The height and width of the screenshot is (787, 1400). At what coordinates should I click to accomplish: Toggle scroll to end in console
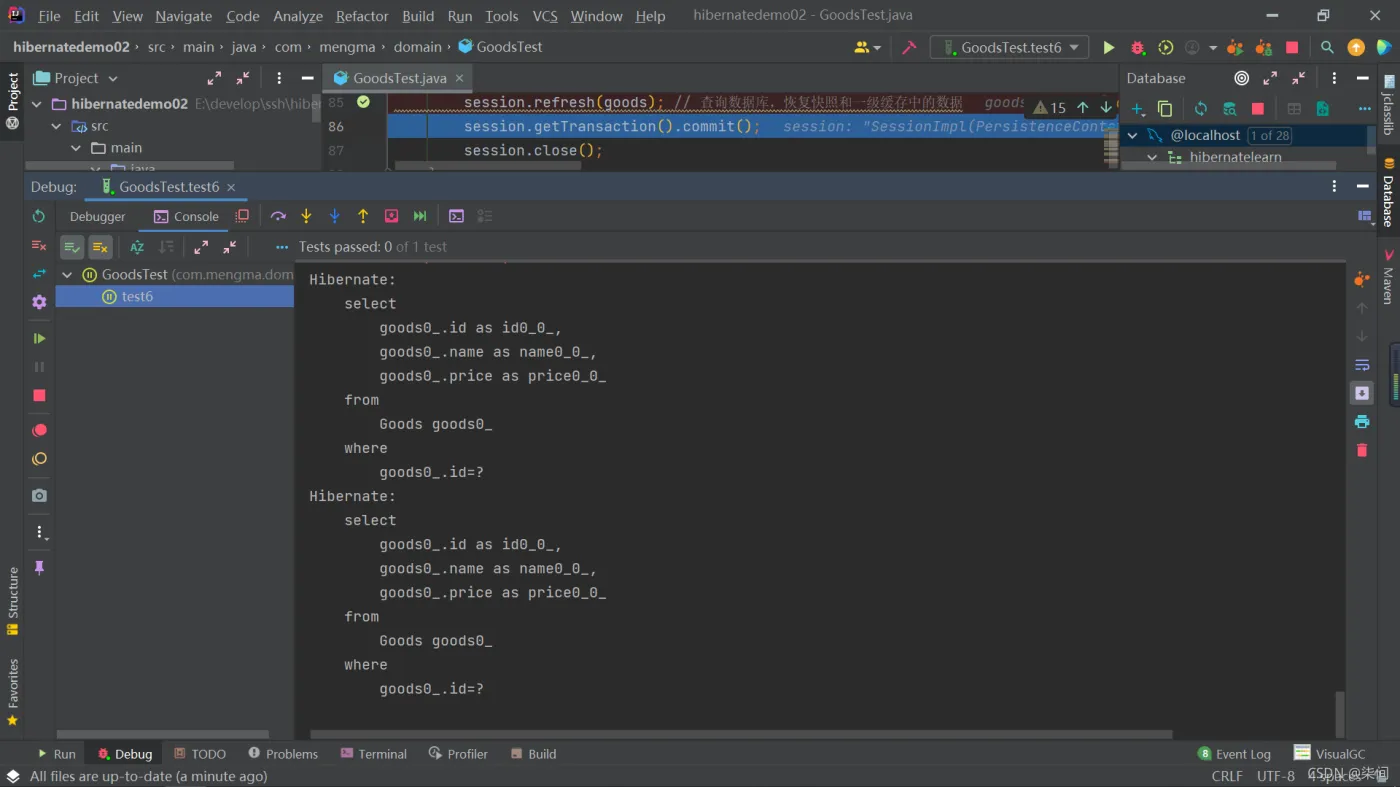(x=1361, y=393)
